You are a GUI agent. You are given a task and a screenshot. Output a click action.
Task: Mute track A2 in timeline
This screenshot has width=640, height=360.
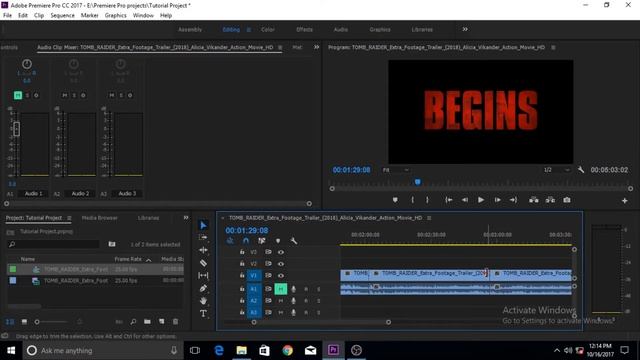[281, 301]
